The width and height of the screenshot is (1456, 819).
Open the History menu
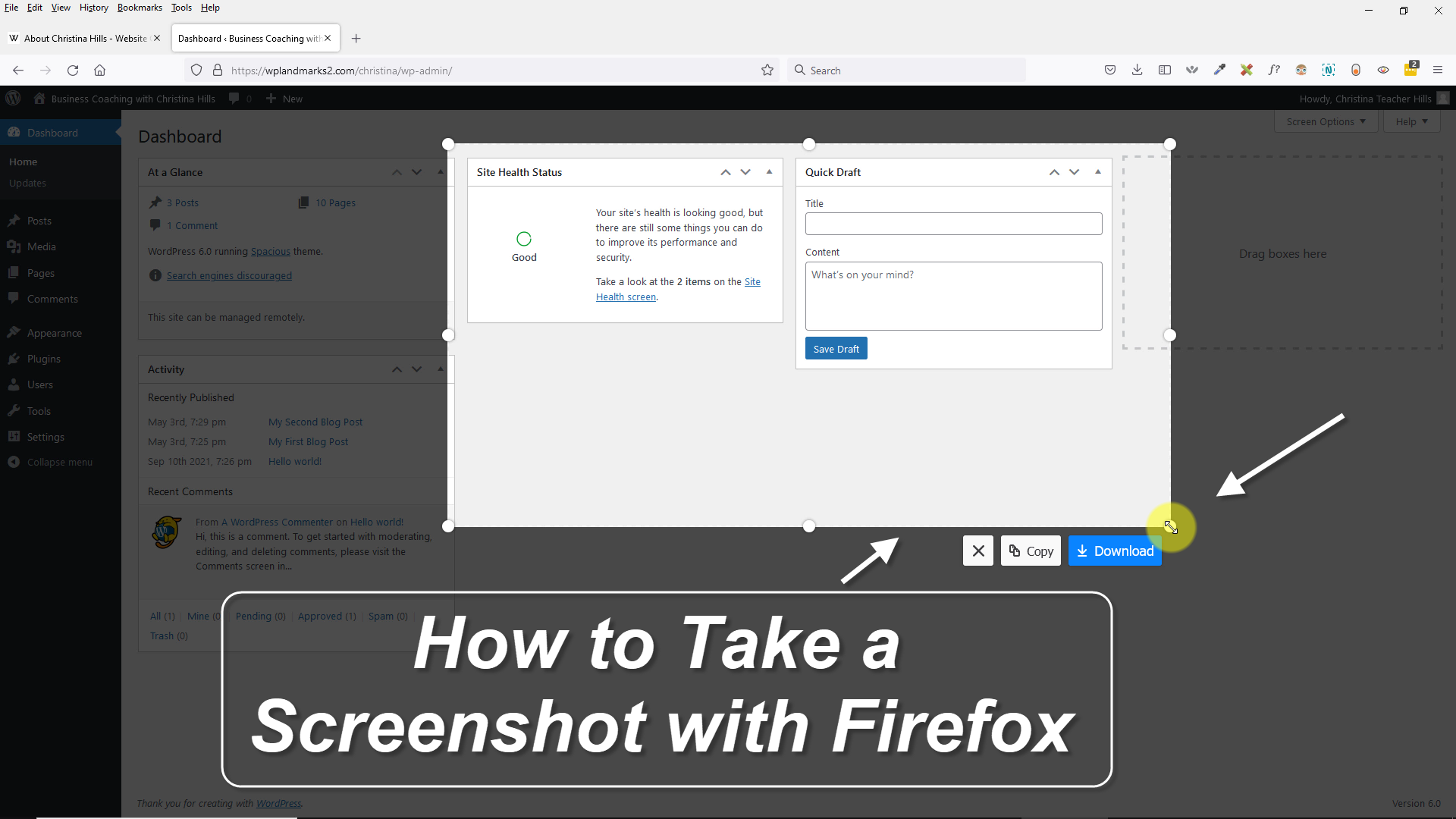[94, 8]
